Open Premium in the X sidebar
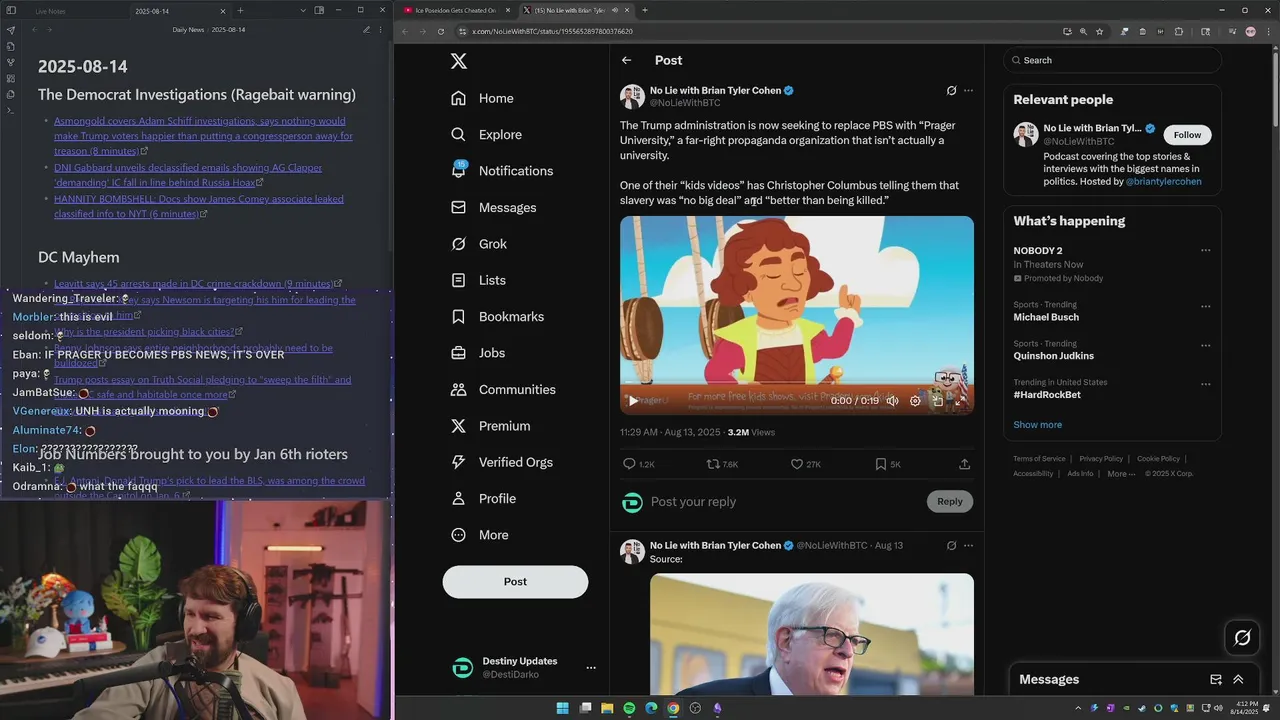Image resolution: width=1280 pixels, height=720 pixels. (491, 426)
